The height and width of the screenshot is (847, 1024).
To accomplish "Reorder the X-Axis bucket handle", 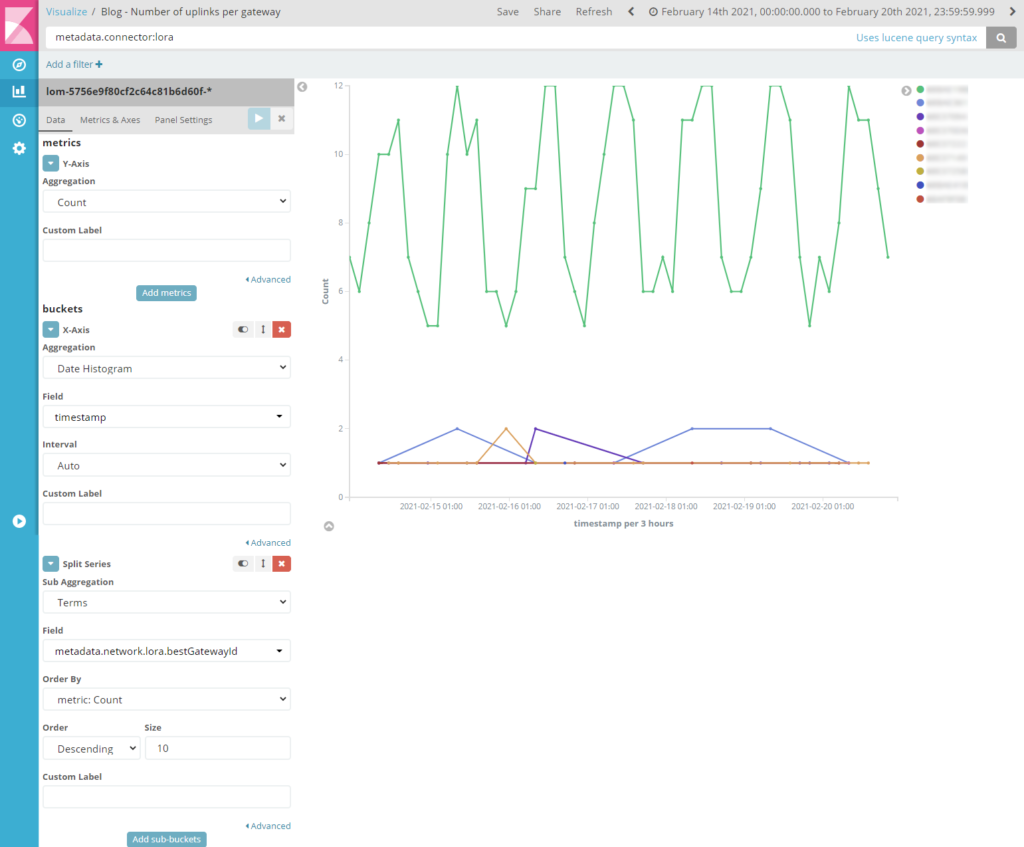I will click(x=263, y=330).
